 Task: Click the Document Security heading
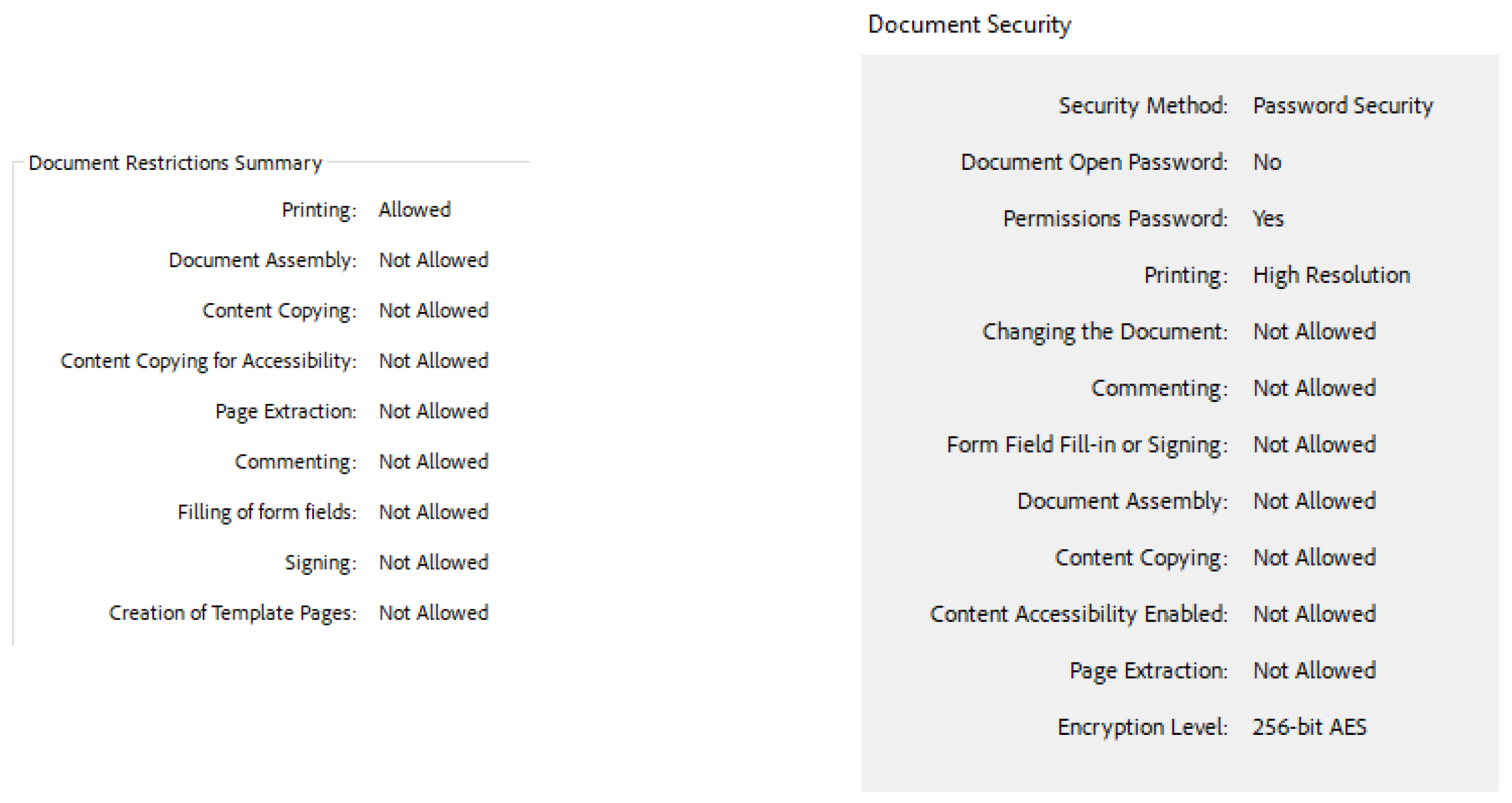(x=969, y=25)
